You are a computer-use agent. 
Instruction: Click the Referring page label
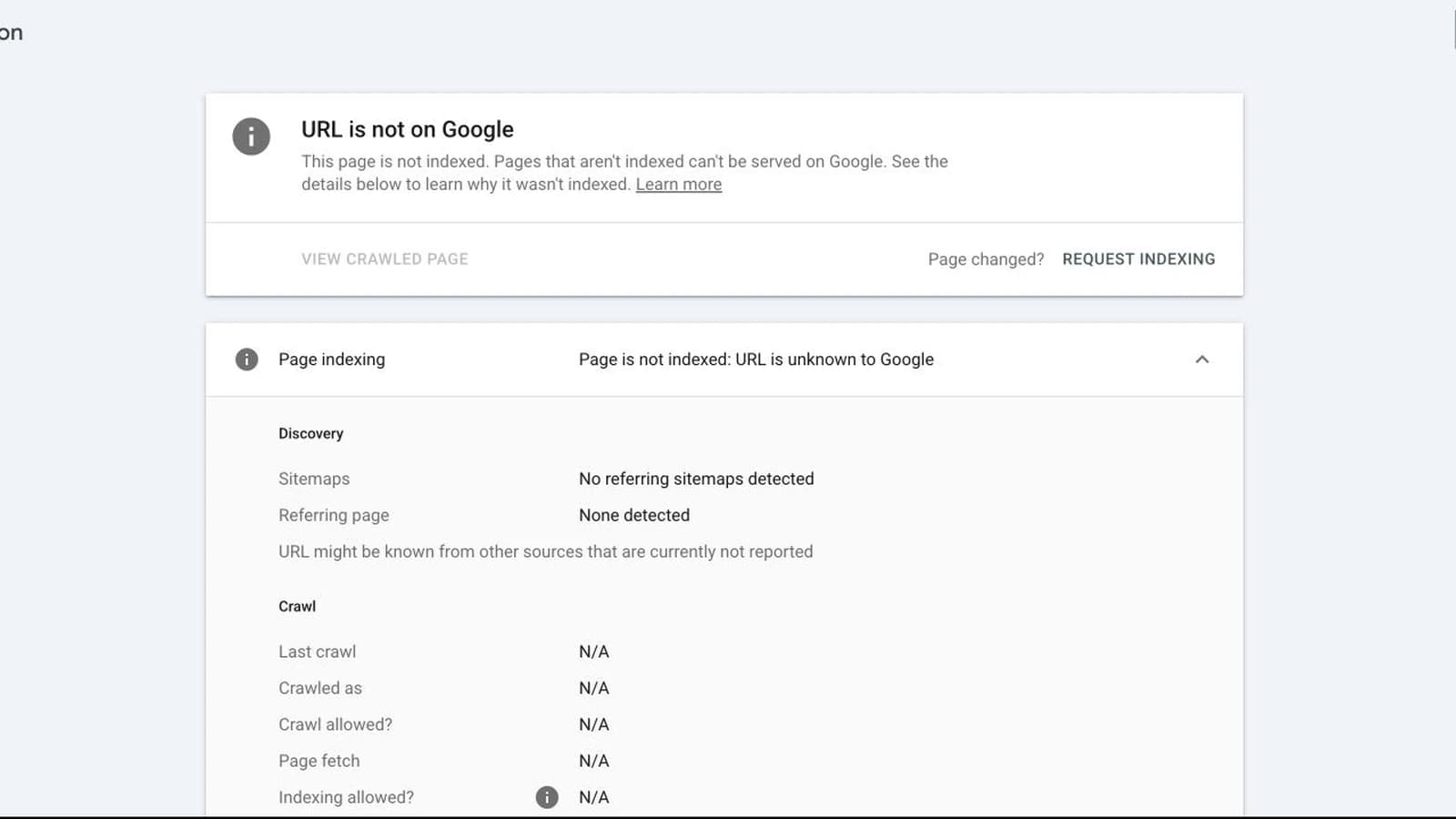coord(334,515)
